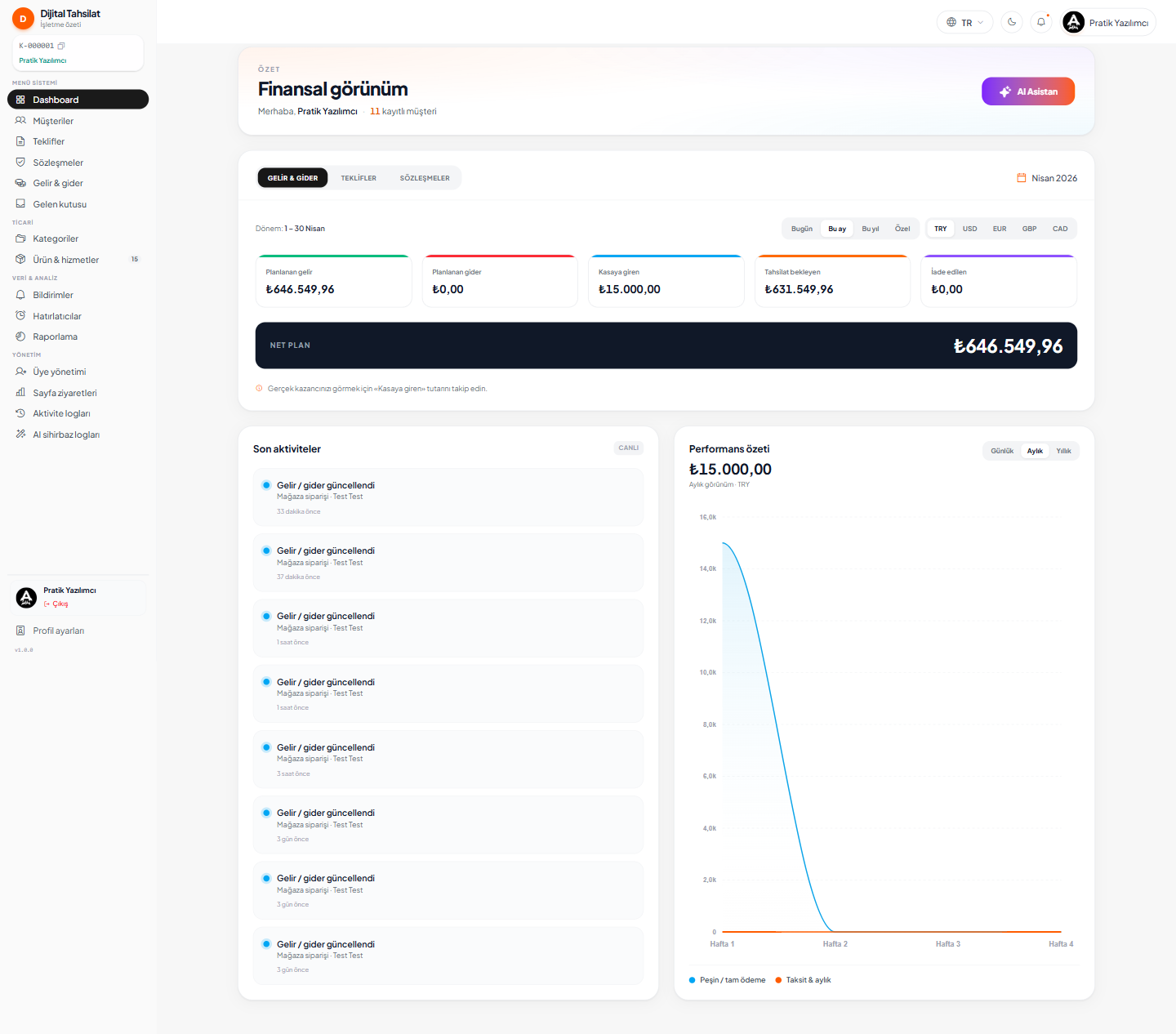
Task: Open activity from 33 dakika önce
Action: (448, 497)
